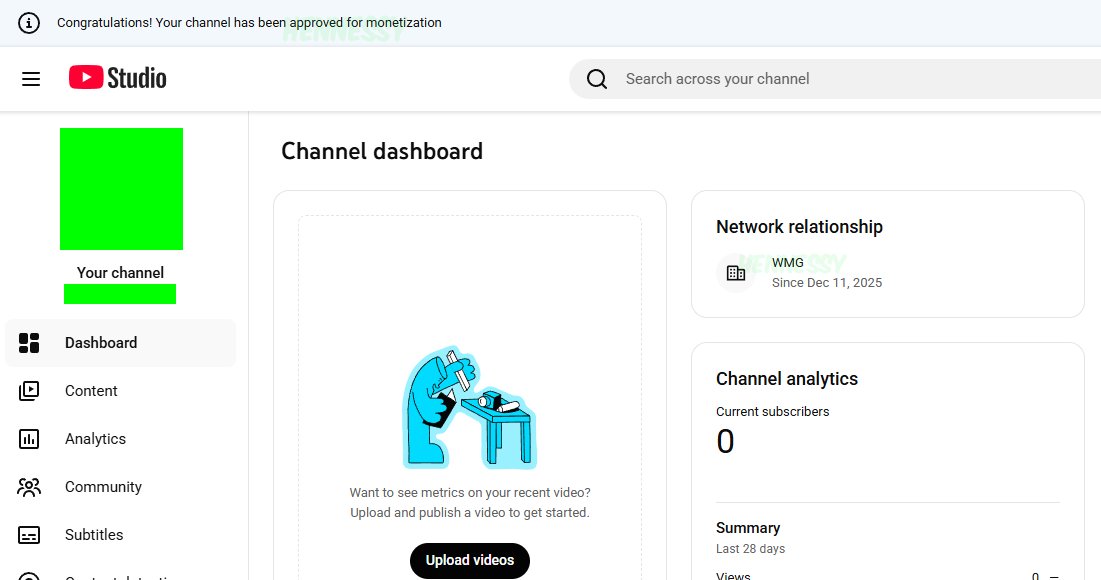The image size is (1101, 580).
Task: Click 'Upload and publish a video to get started.'
Action: (470, 513)
